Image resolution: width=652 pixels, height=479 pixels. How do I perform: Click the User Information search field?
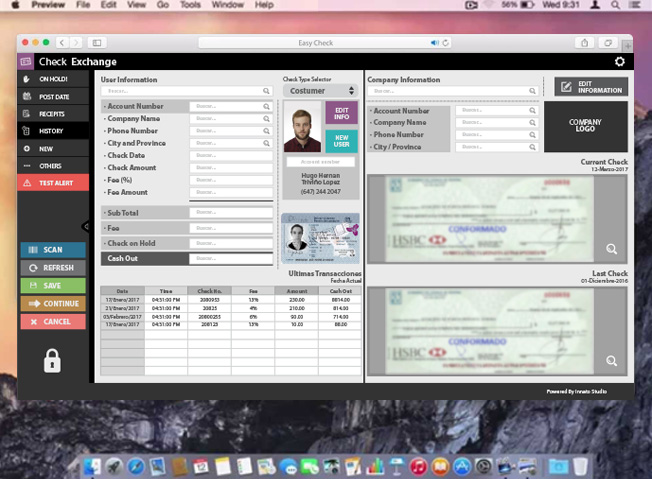coord(186,90)
